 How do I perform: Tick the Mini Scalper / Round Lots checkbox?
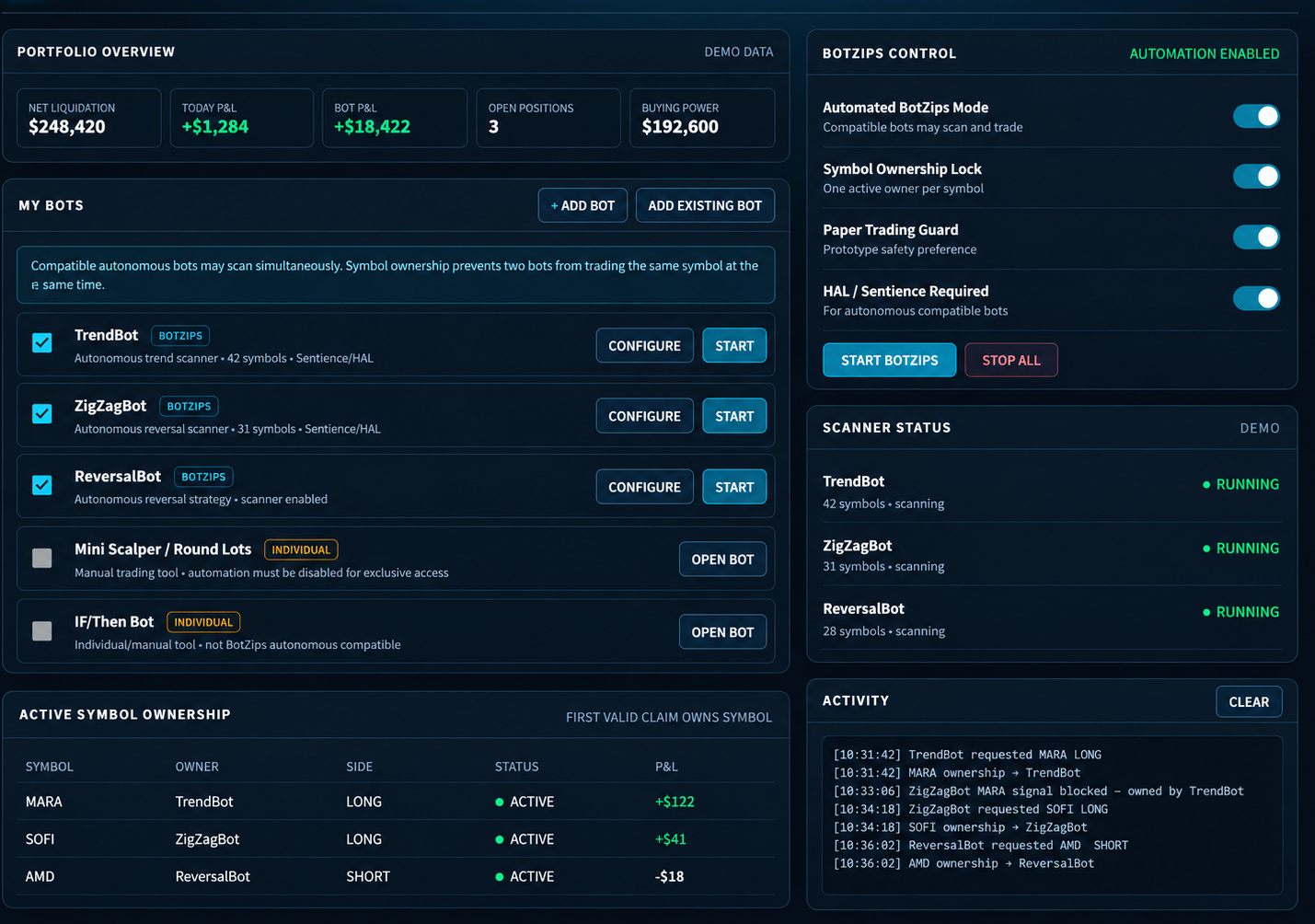tap(42, 558)
